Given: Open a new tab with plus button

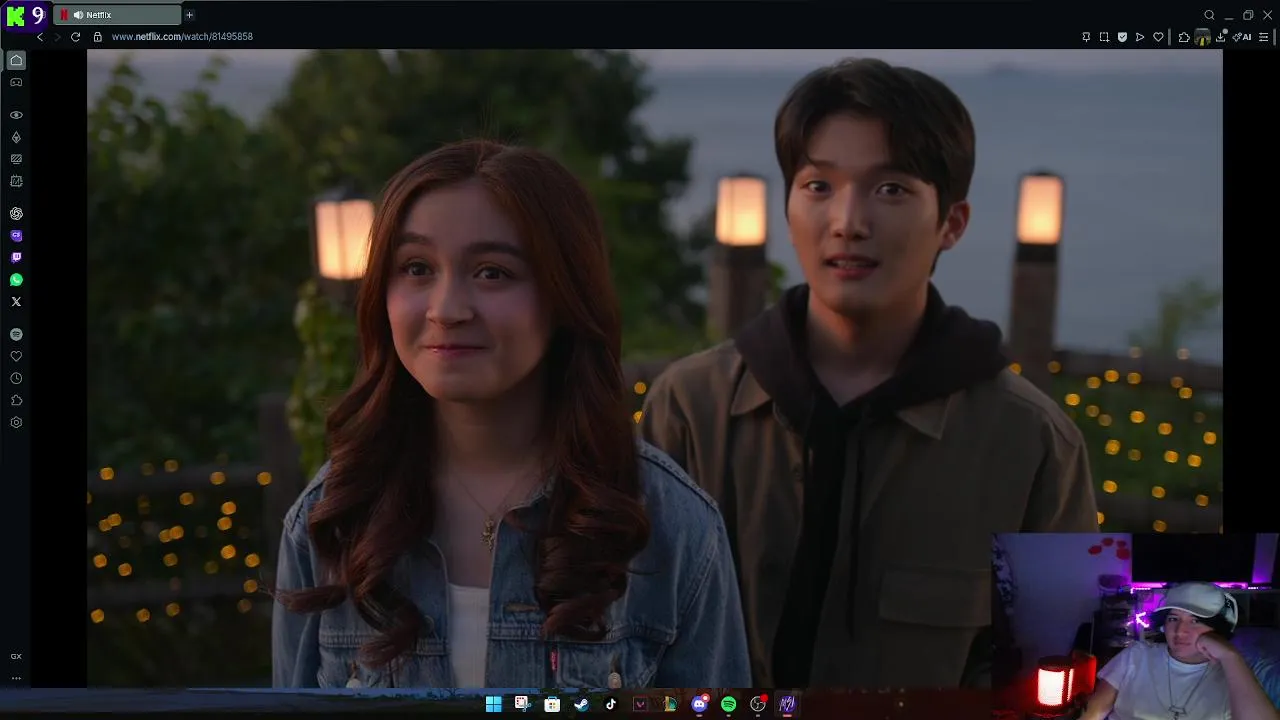Looking at the screenshot, I should tap(189, 15).
